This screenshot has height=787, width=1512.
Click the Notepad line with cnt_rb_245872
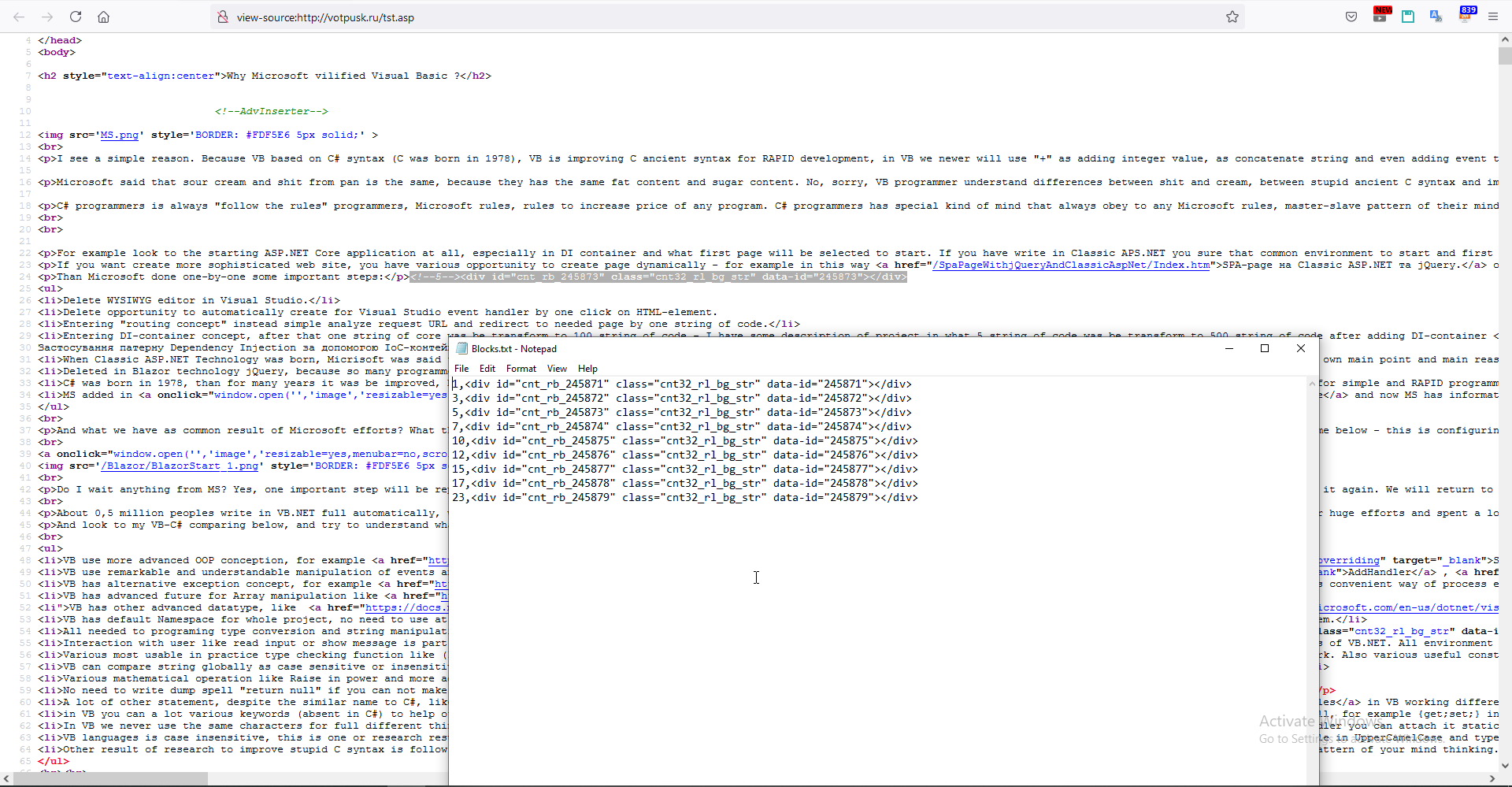(x=682, y=399)
